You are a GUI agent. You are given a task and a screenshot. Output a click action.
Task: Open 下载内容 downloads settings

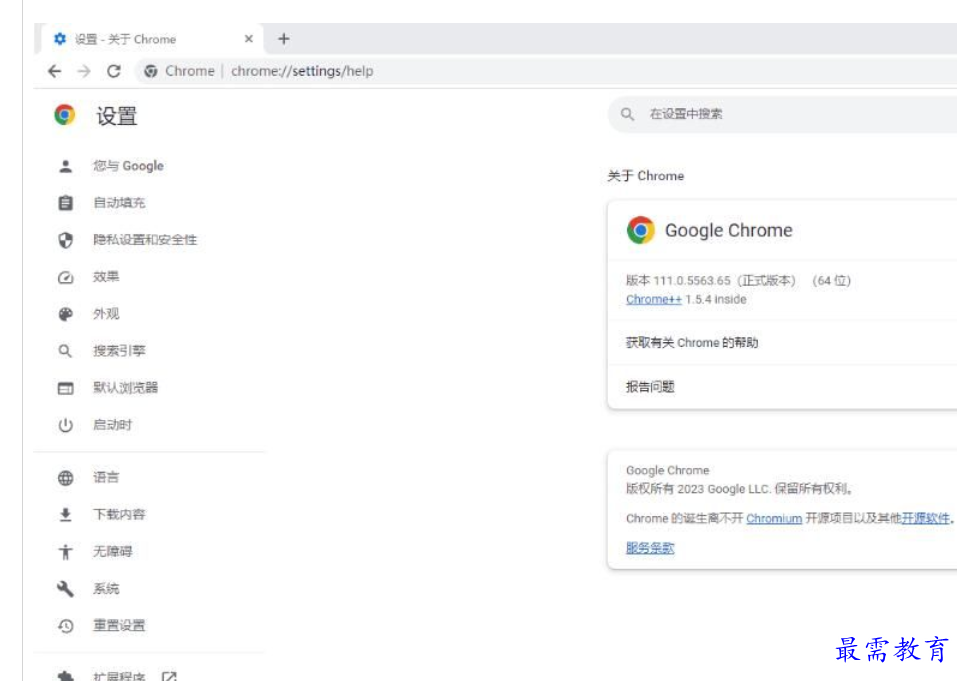point(119,514)
